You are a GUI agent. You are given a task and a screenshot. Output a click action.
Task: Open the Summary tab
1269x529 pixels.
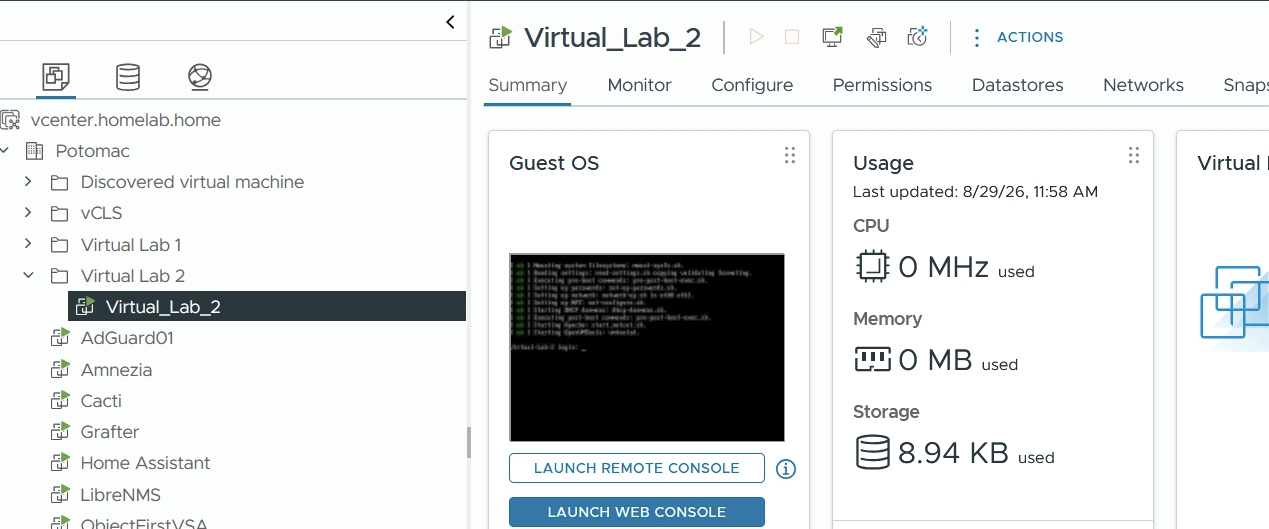tap(528, 85)
